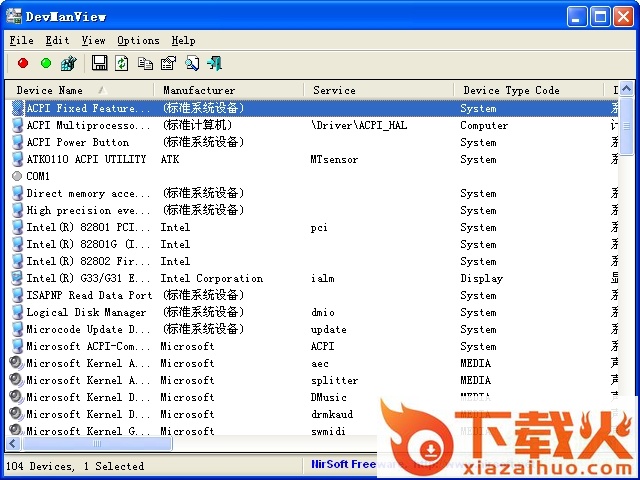This screenshot has height=480, width=640.
Task: Click the device icon of ACPI Power Button
Action: click(17, 142)
